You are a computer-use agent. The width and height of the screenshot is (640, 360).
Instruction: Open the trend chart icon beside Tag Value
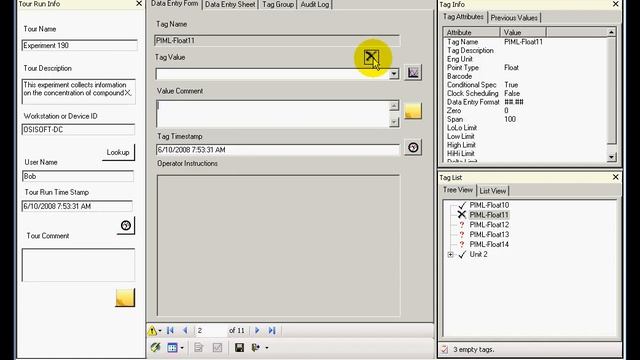point(413,73)
